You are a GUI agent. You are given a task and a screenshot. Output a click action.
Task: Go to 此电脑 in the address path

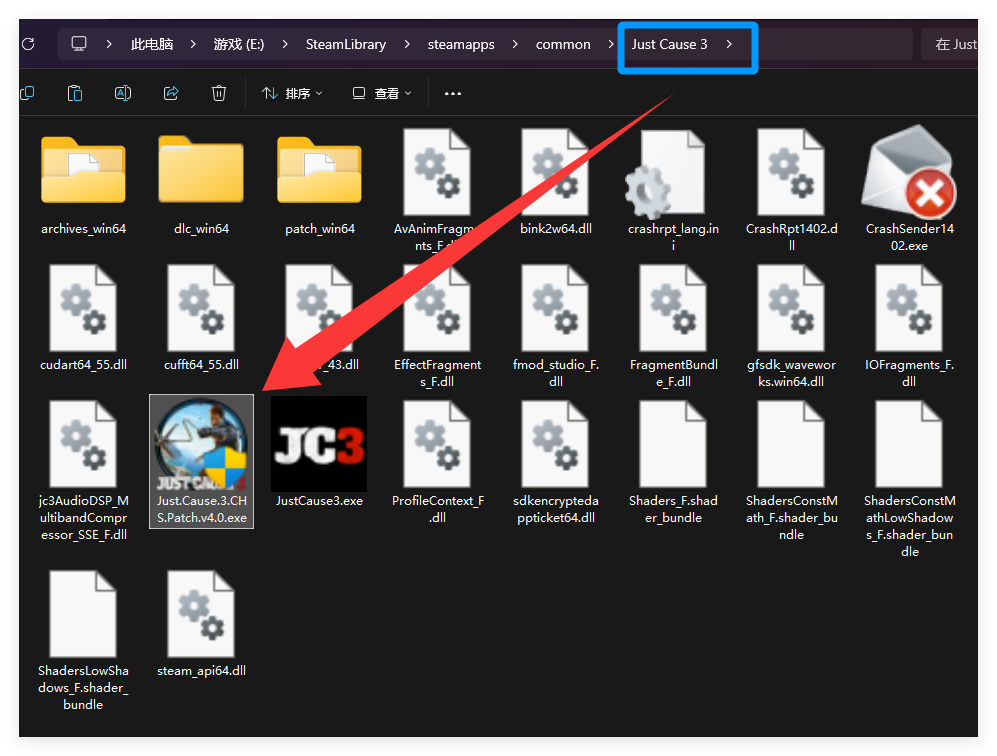click(x=152, y=44)
